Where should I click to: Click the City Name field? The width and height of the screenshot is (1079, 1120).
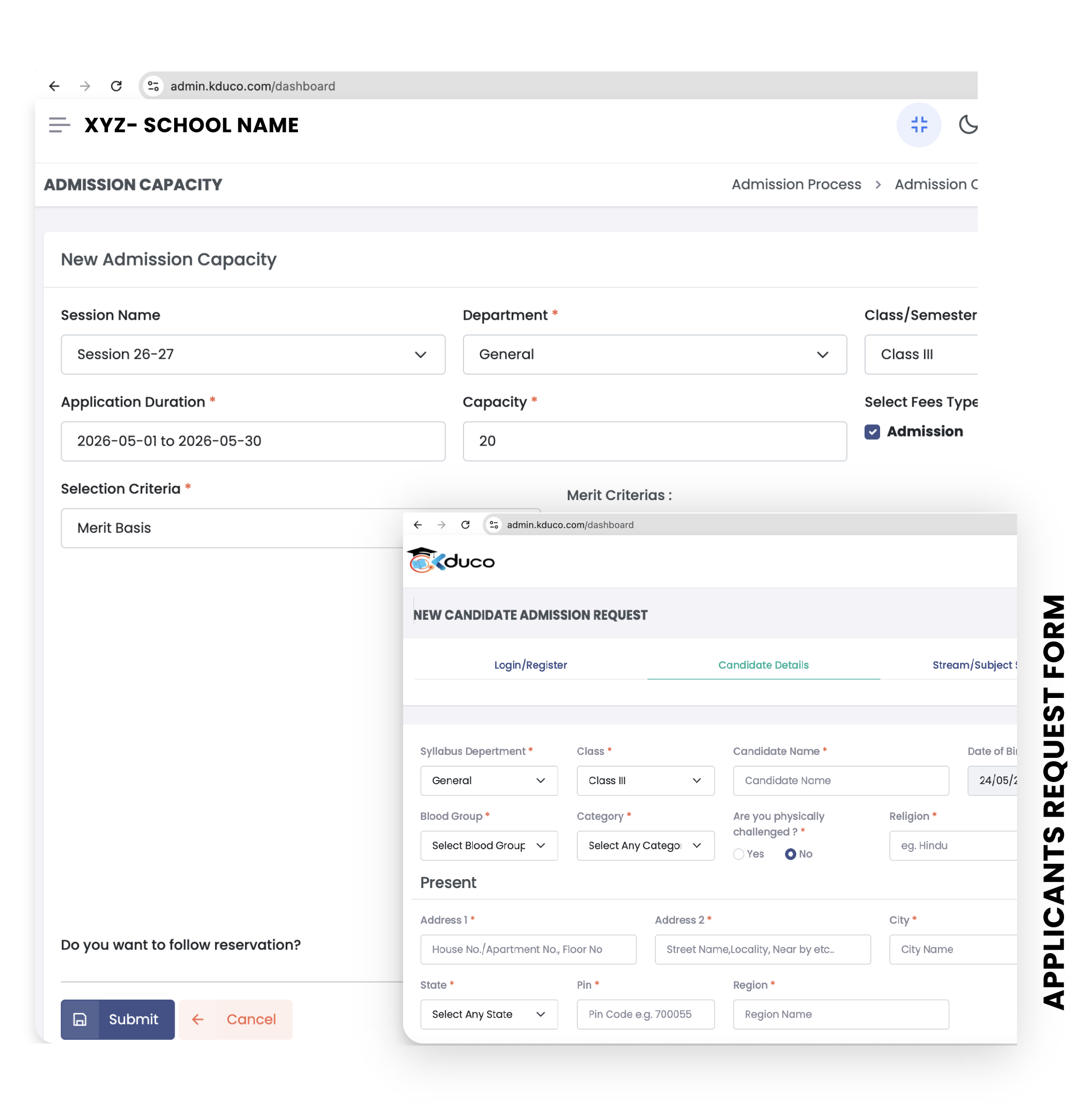[953, 949]
